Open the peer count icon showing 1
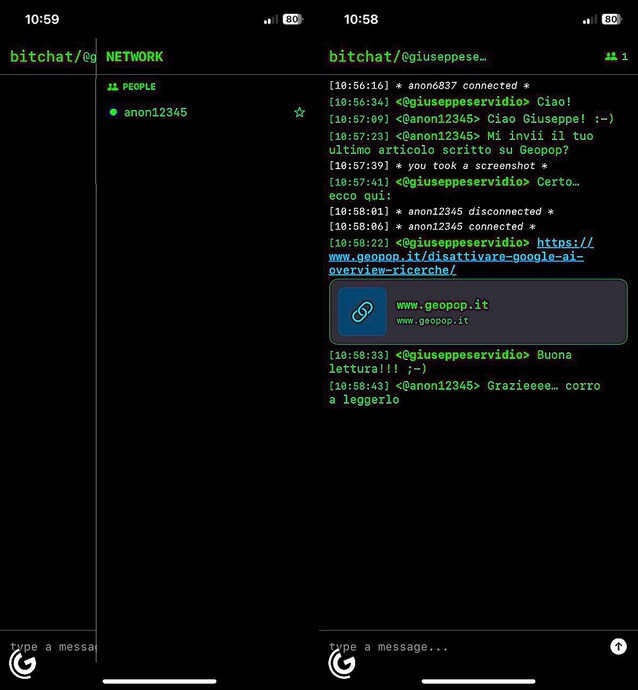Screen dimensions: 638x690 [x=616, y=56]
